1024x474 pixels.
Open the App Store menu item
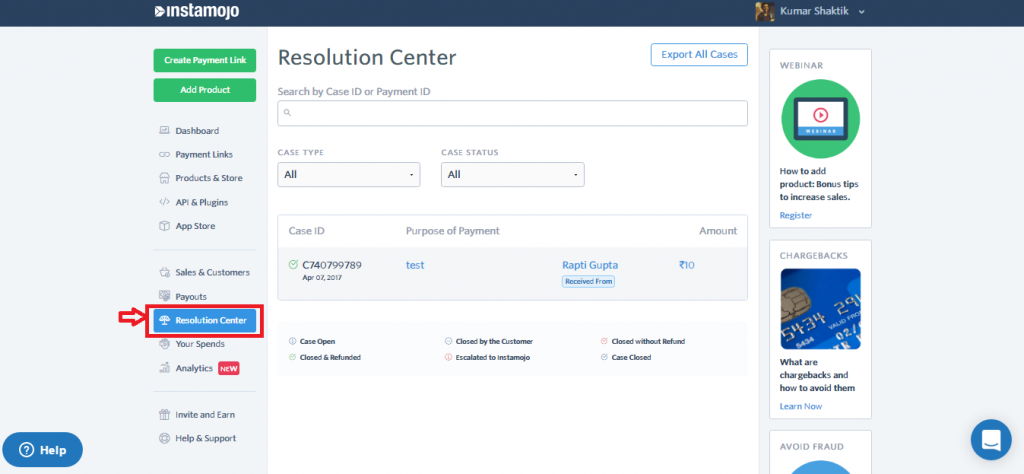195,226
